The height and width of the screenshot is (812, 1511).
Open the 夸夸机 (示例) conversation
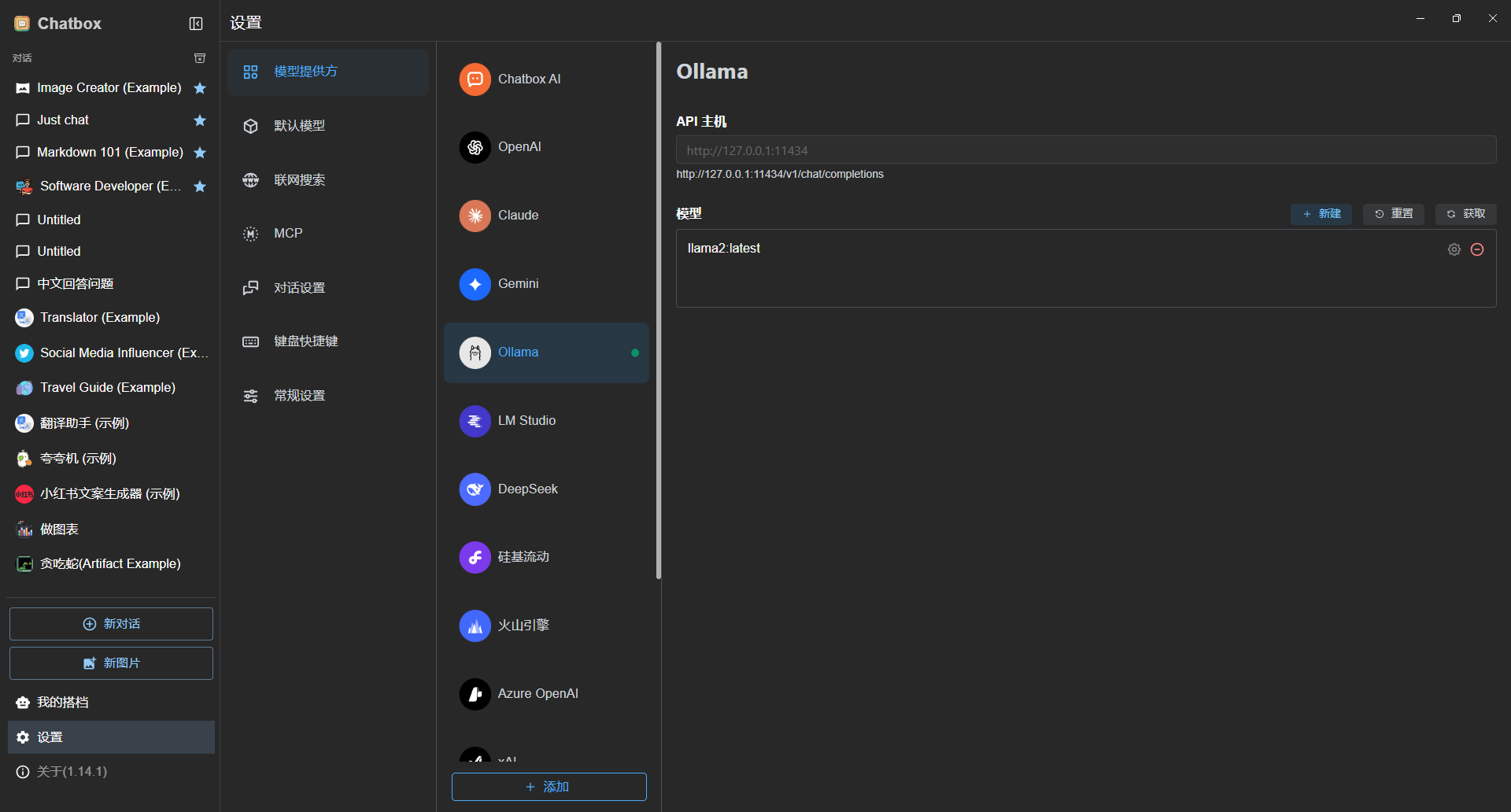(111, 459)
